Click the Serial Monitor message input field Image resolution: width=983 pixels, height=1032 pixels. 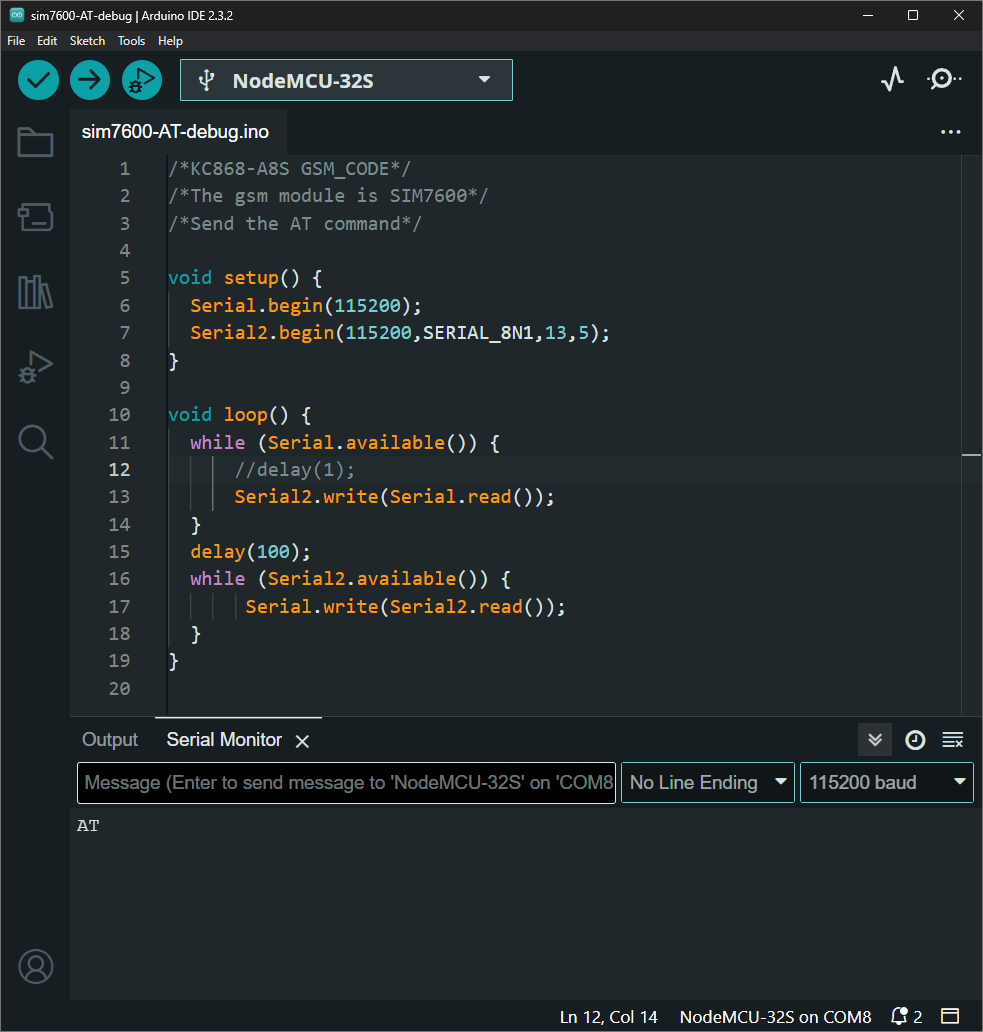346,783
